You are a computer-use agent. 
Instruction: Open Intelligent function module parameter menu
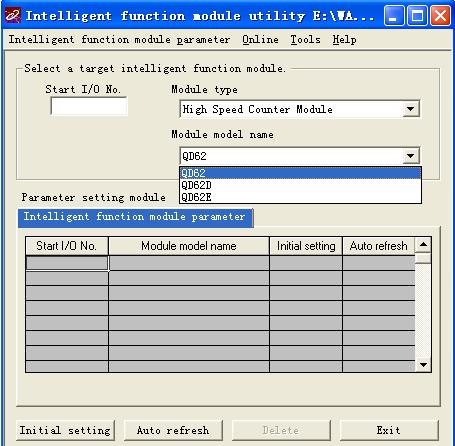pyautogui.click(x=119, y=40)
